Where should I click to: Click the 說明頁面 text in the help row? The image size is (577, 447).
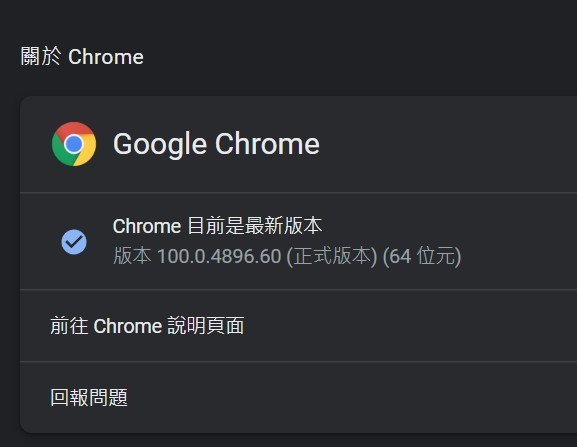pyautogui.click(x=206, y=326)
